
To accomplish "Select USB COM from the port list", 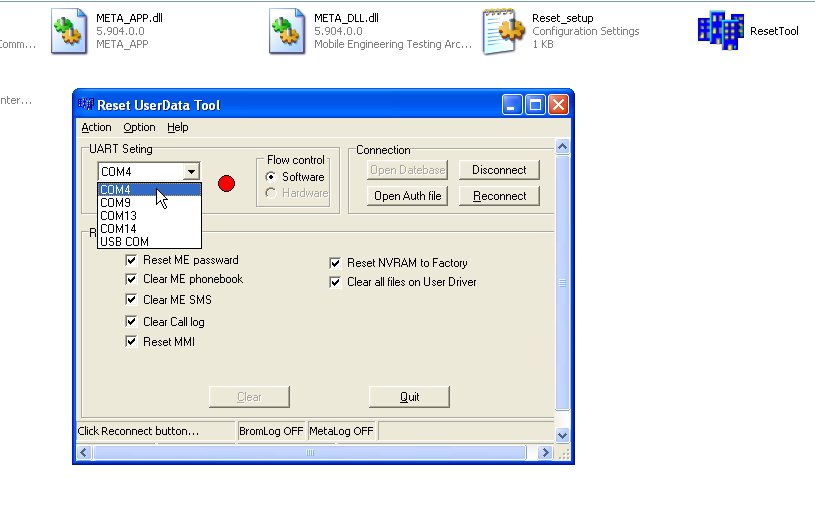I will (x=149, y=241).
